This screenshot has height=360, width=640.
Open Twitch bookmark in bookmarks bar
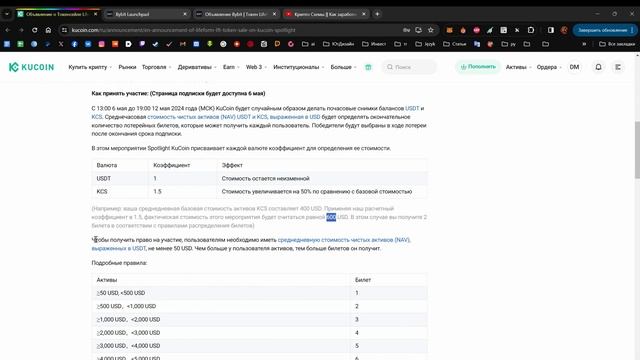click(142, 44)
